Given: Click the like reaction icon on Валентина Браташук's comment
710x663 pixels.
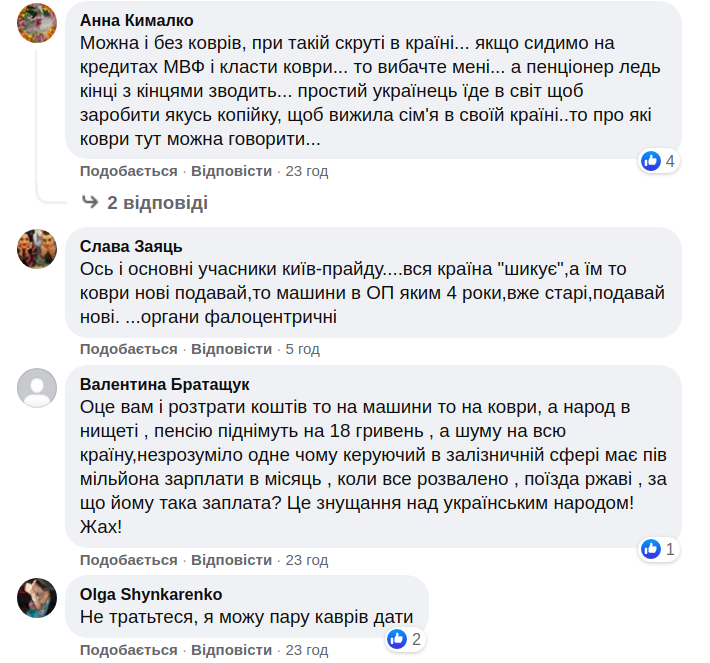Looking at the screenshot, I should (x=651, y=549).
